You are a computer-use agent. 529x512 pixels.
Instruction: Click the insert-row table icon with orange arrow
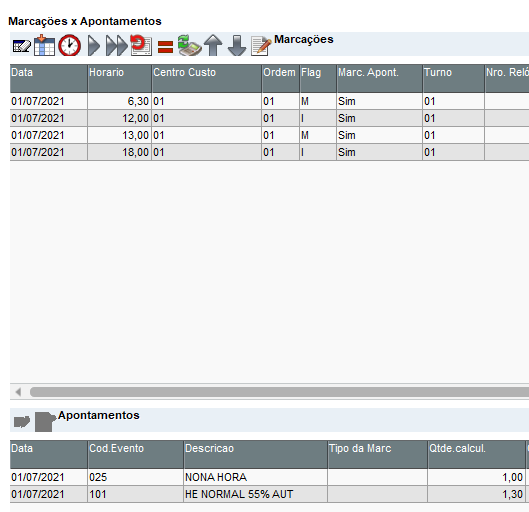tap(45, 45)
